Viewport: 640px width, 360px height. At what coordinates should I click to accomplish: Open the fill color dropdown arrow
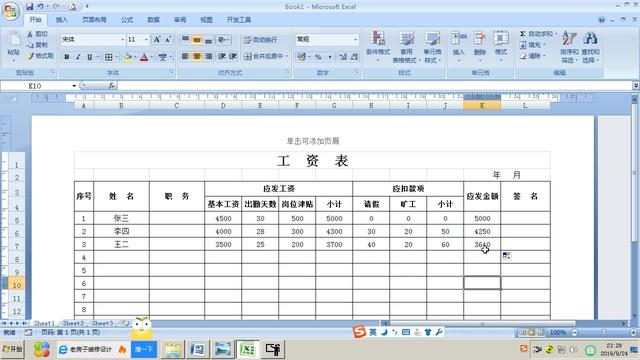pos(135,57)
